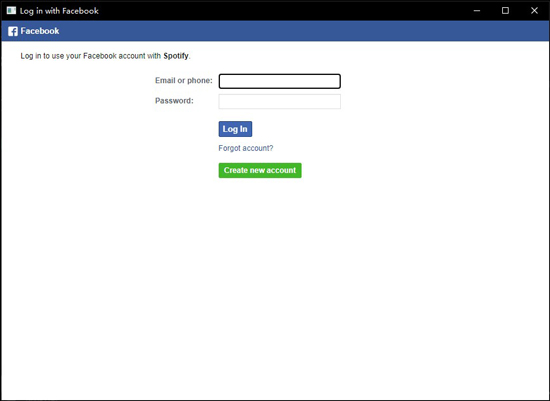Maximize the Log in with Facebook window
Screen dimensions: 550x401
(505, 11)
